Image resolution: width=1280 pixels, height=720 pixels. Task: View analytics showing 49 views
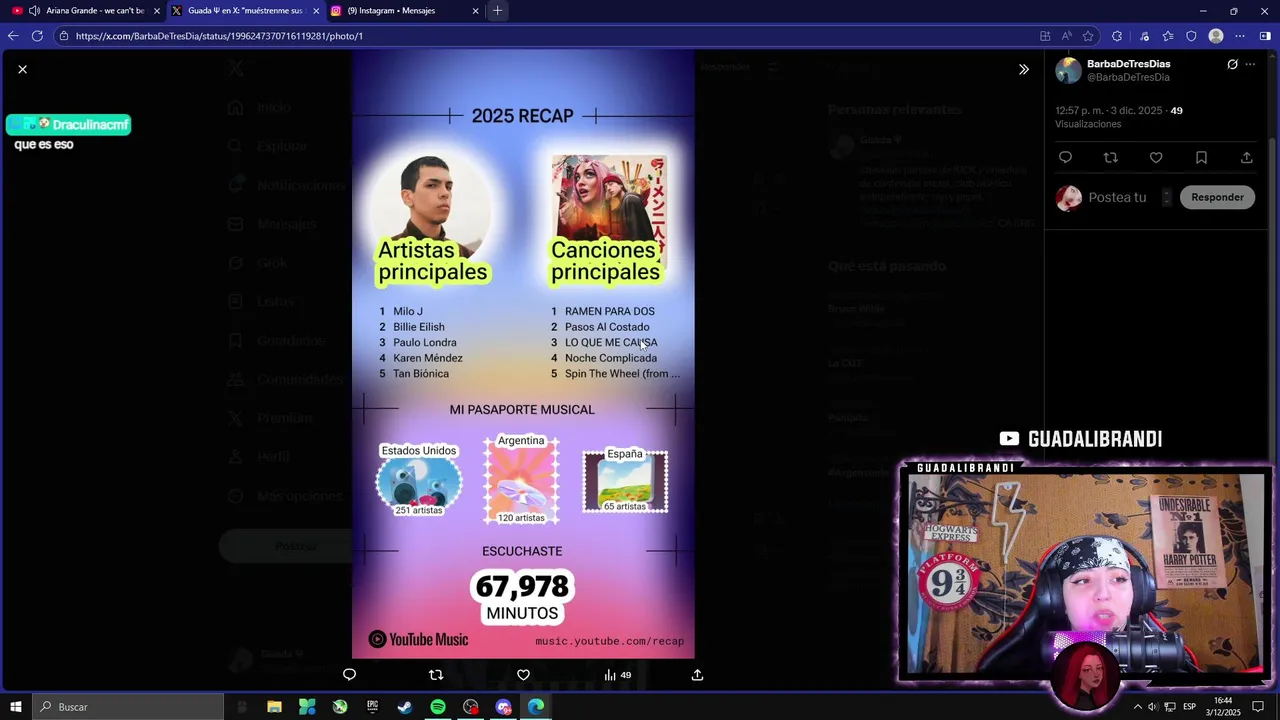pos(617,675)
